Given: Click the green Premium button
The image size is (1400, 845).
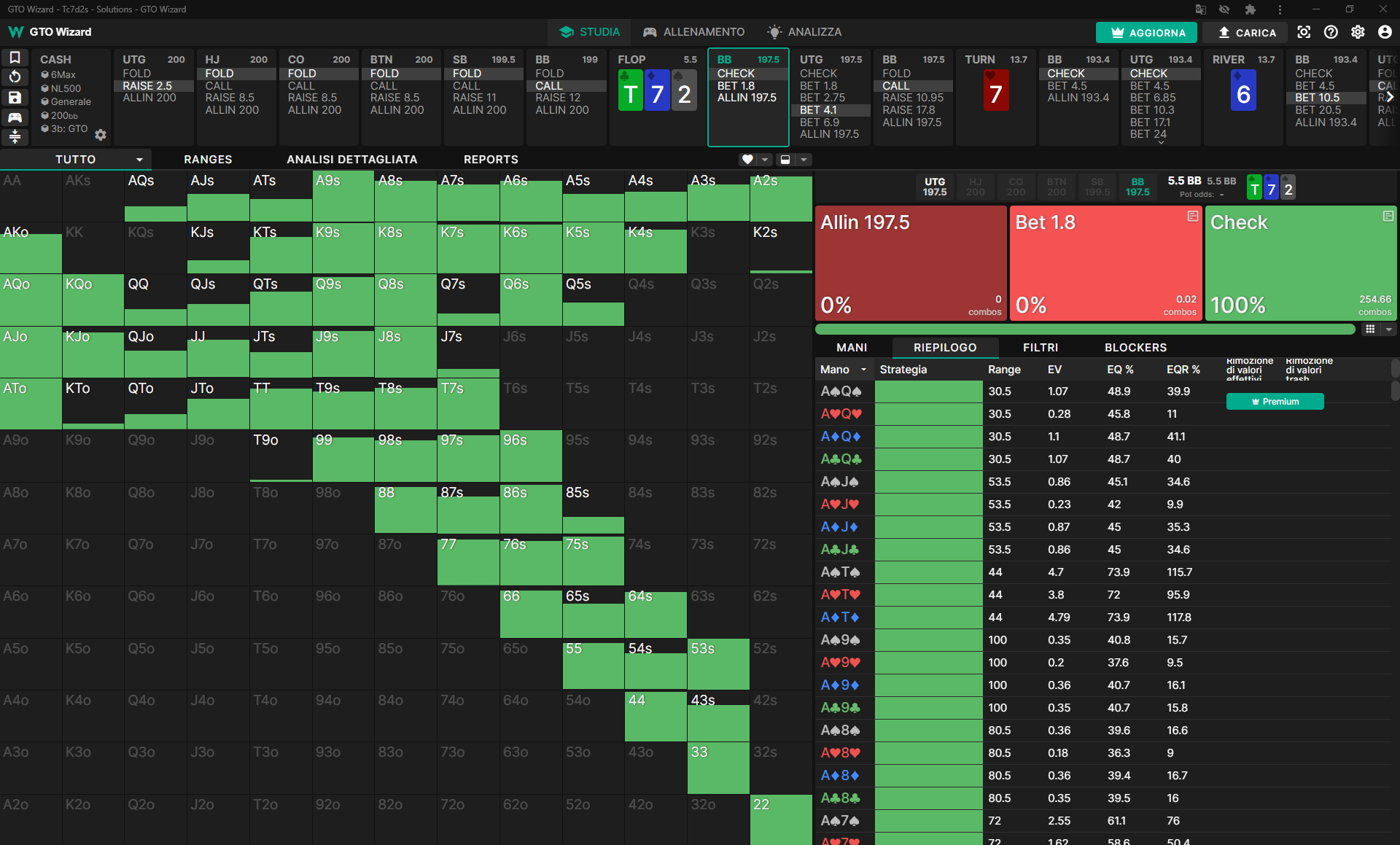Looking at the screenshot, I should (x=1275, y=402).
